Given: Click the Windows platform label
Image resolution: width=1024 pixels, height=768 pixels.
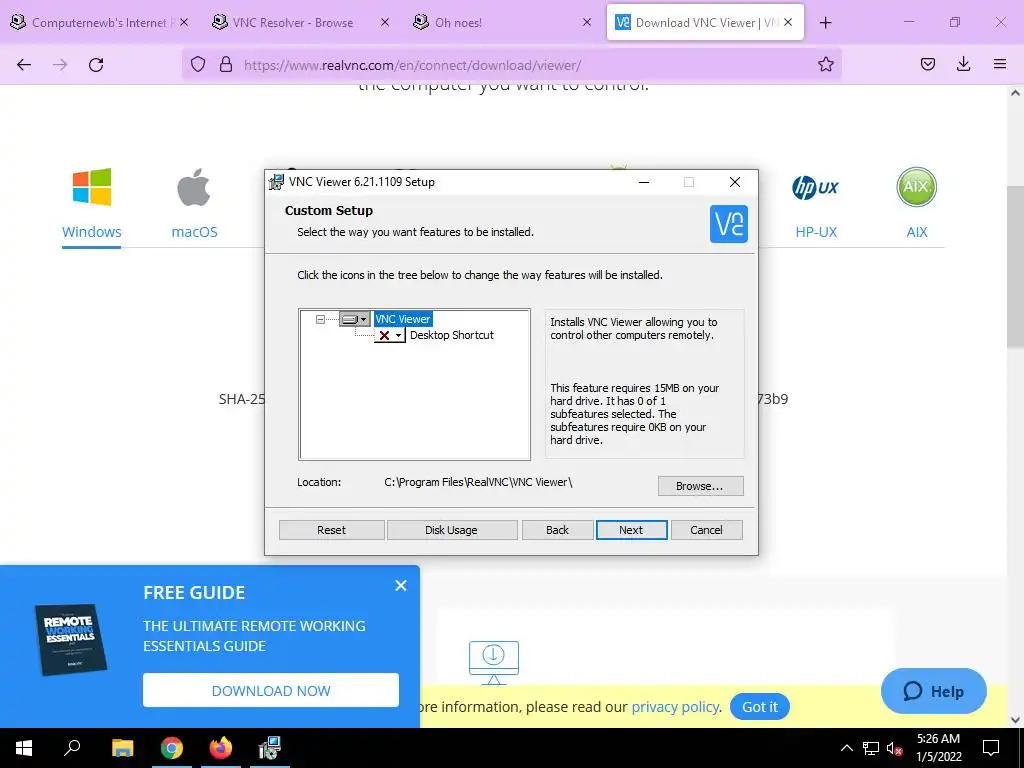Looking at the screenshot, I should (91, 232).
